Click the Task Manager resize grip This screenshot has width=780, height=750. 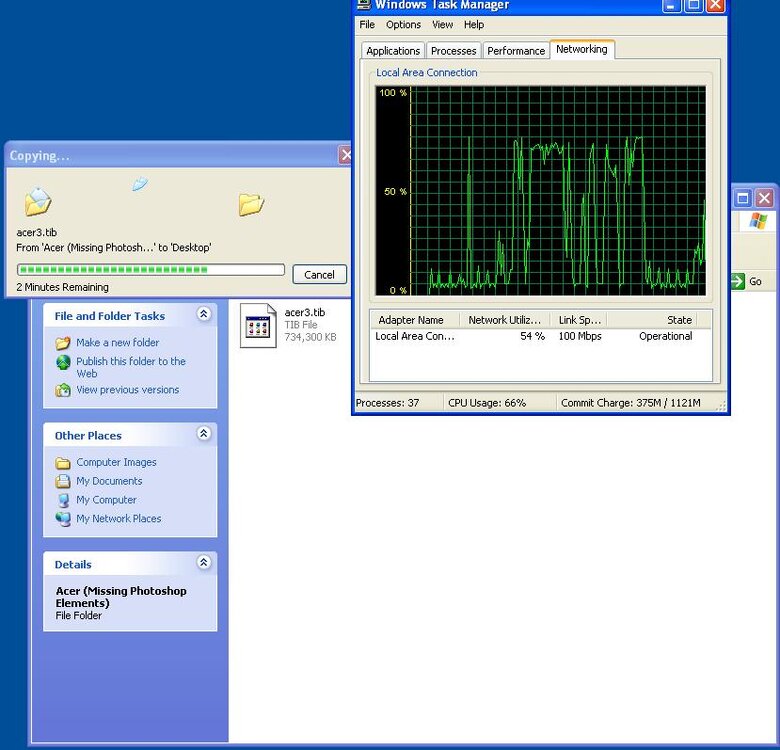(x=721, y=405)
